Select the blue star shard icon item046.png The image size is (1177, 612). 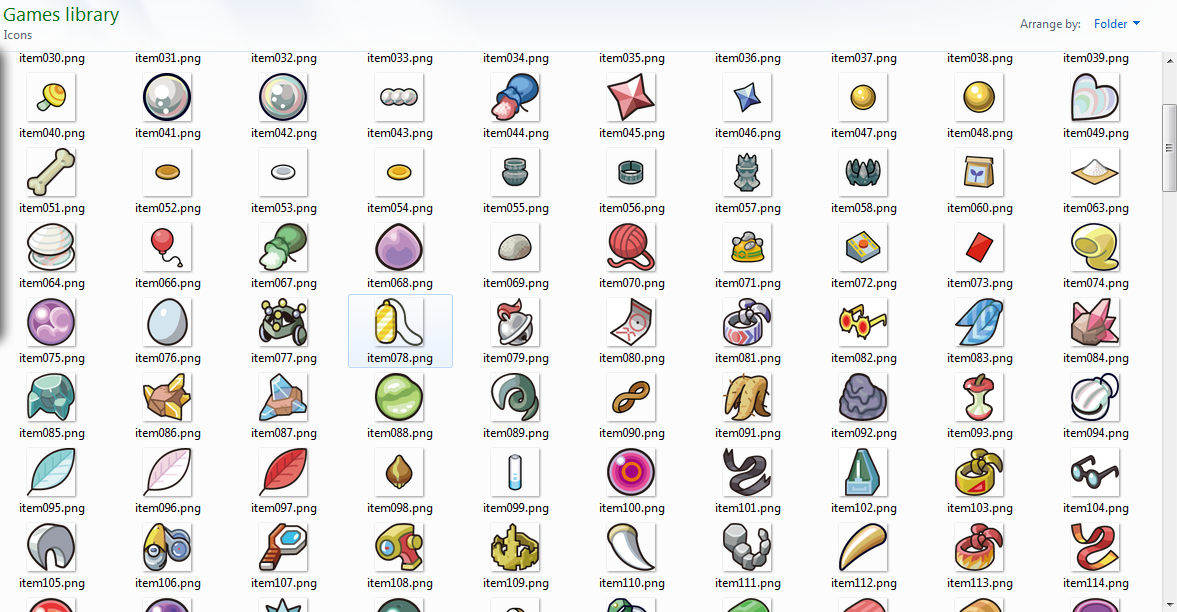pos(748,97)
